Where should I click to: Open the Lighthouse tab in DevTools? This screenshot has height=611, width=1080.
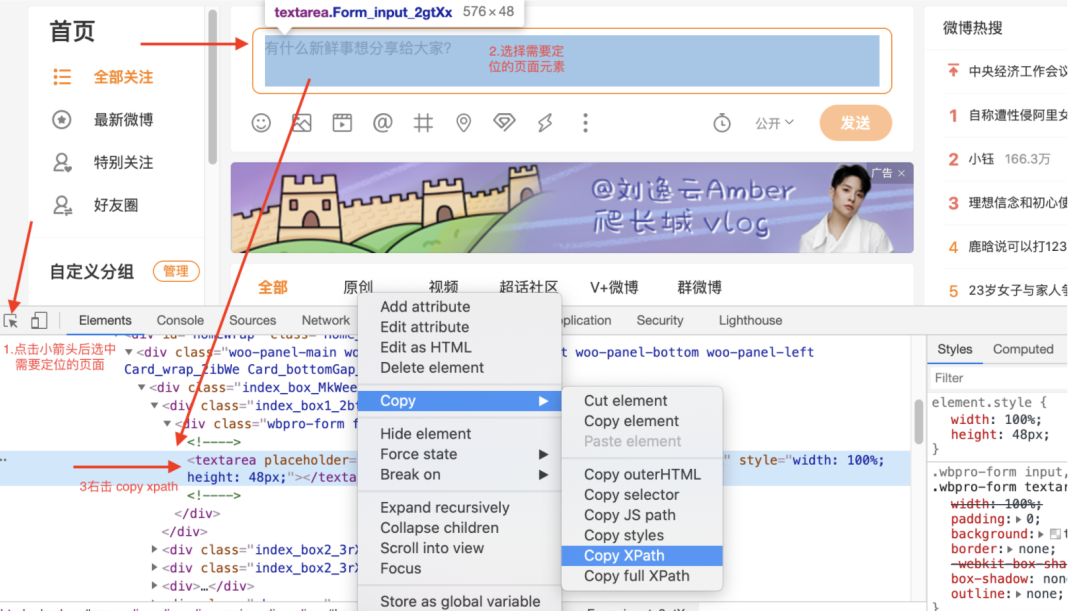(750, 320)
